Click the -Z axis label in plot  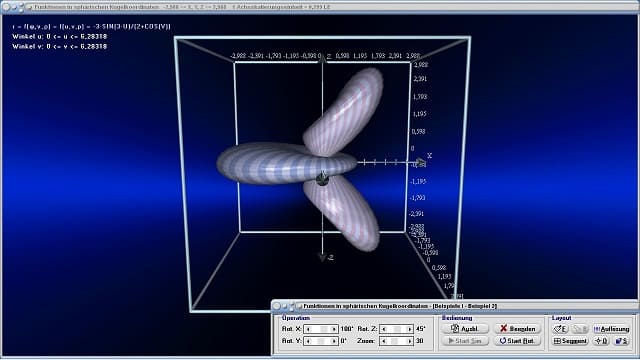click(x=330, y=258)
